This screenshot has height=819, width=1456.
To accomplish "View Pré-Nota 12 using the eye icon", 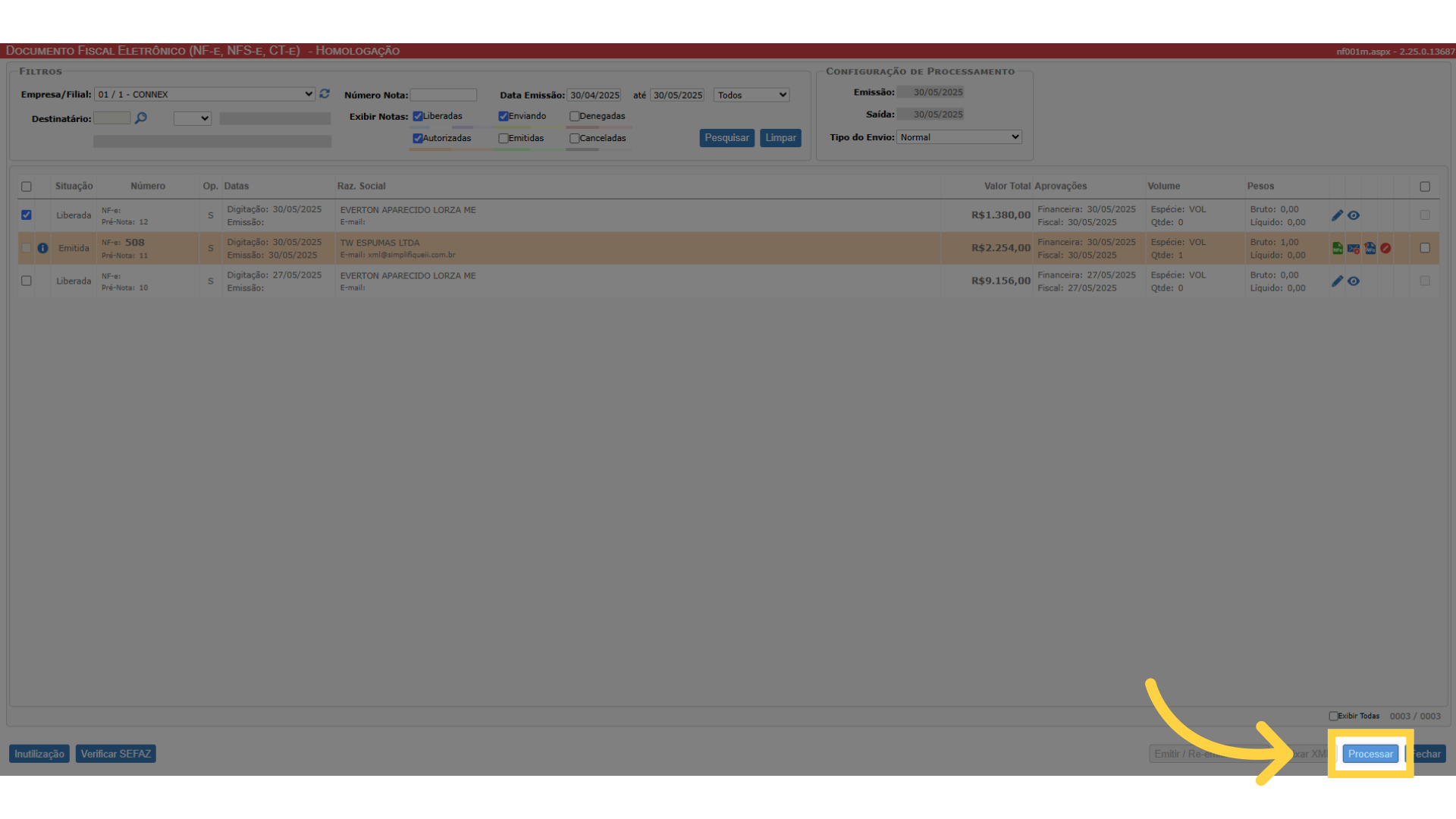I will (x=1354, y=215).
